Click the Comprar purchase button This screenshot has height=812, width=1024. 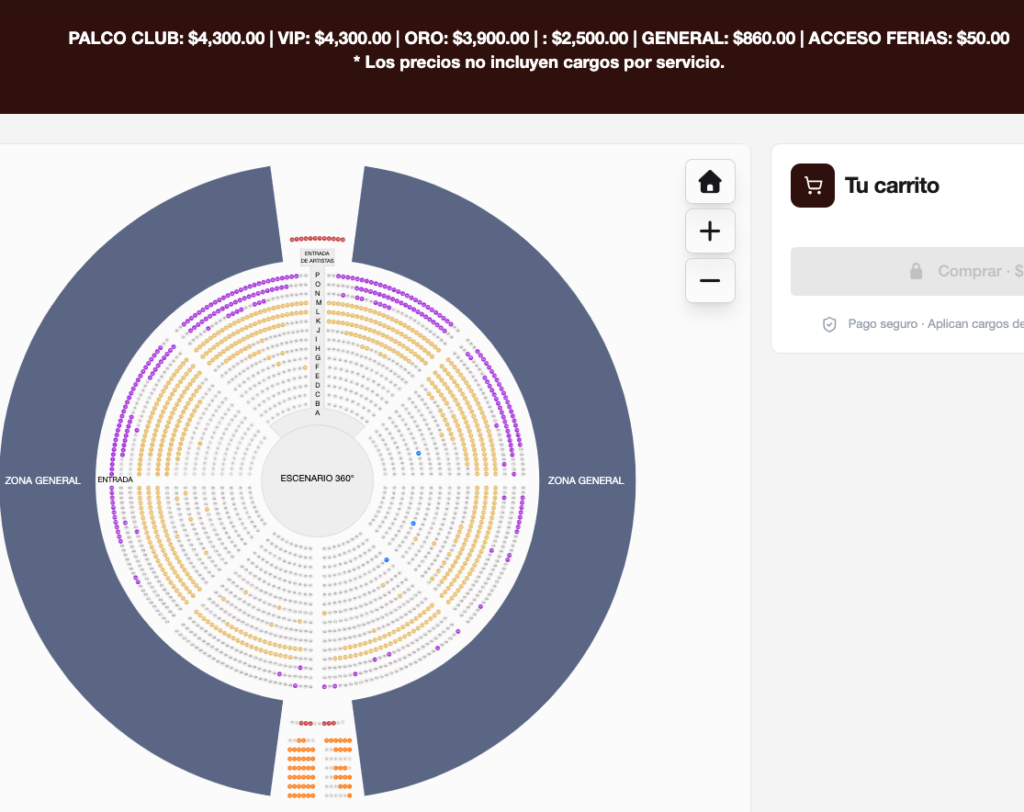pyautogui.click(x=907, y=271)
